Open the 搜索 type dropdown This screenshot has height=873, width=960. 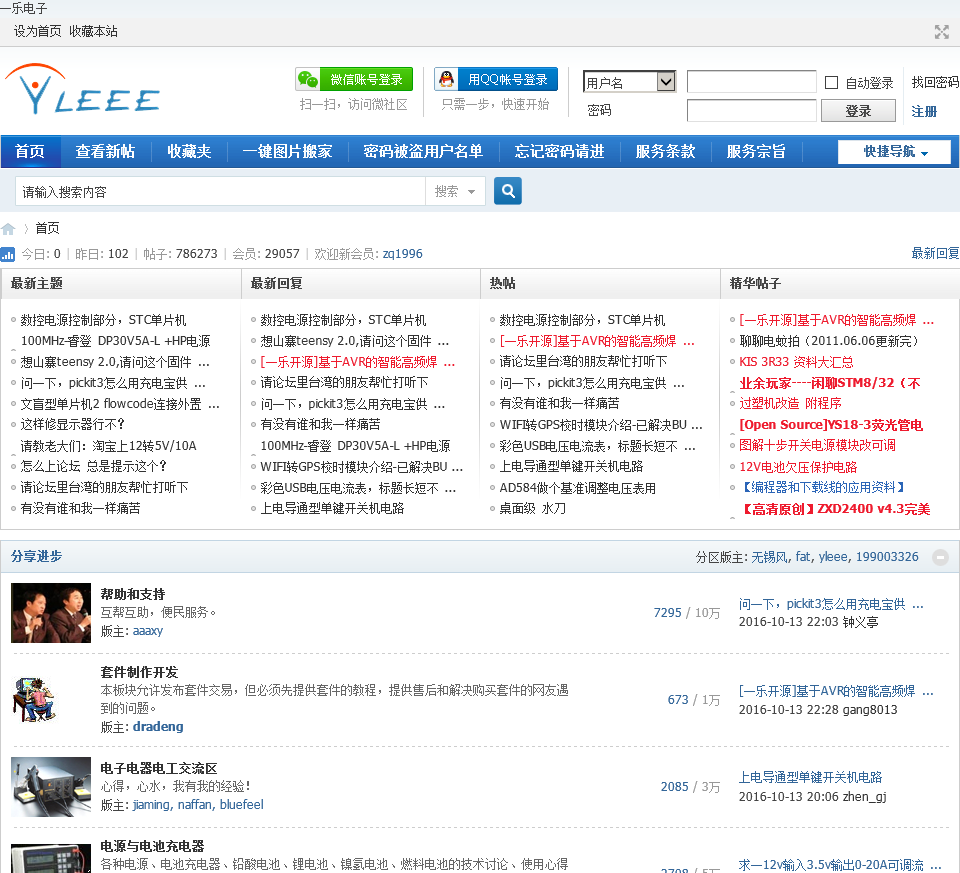coord(456,192)
